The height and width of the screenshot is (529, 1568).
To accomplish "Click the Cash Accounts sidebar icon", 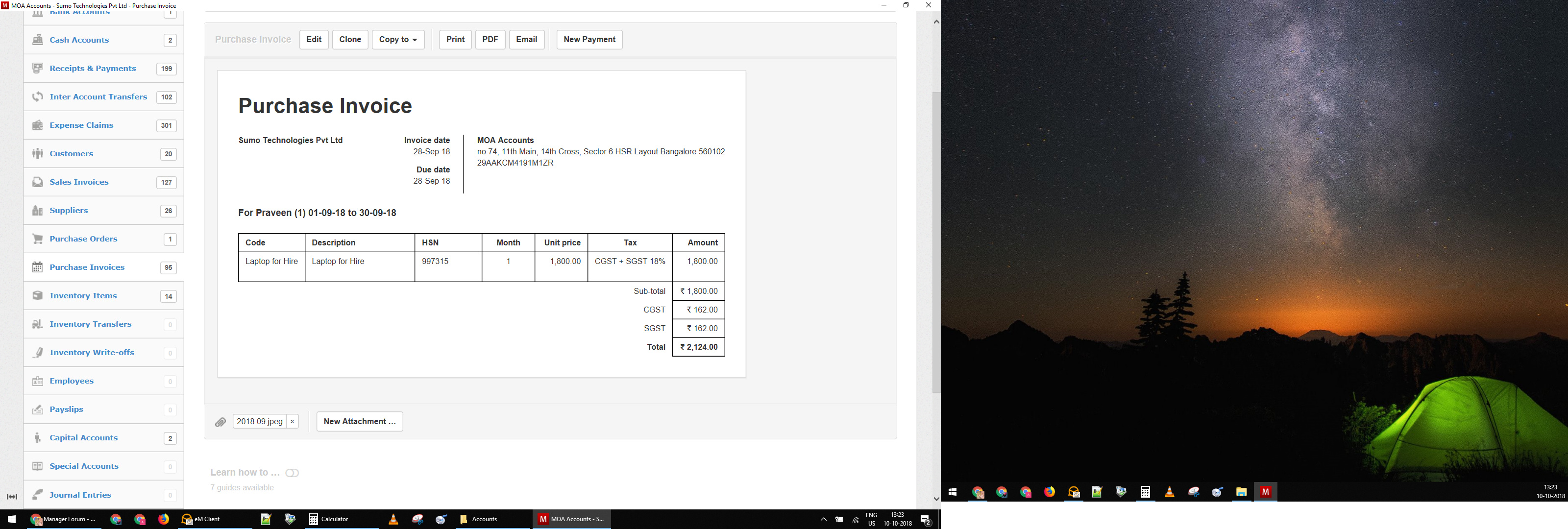I will tap(38, 40).
